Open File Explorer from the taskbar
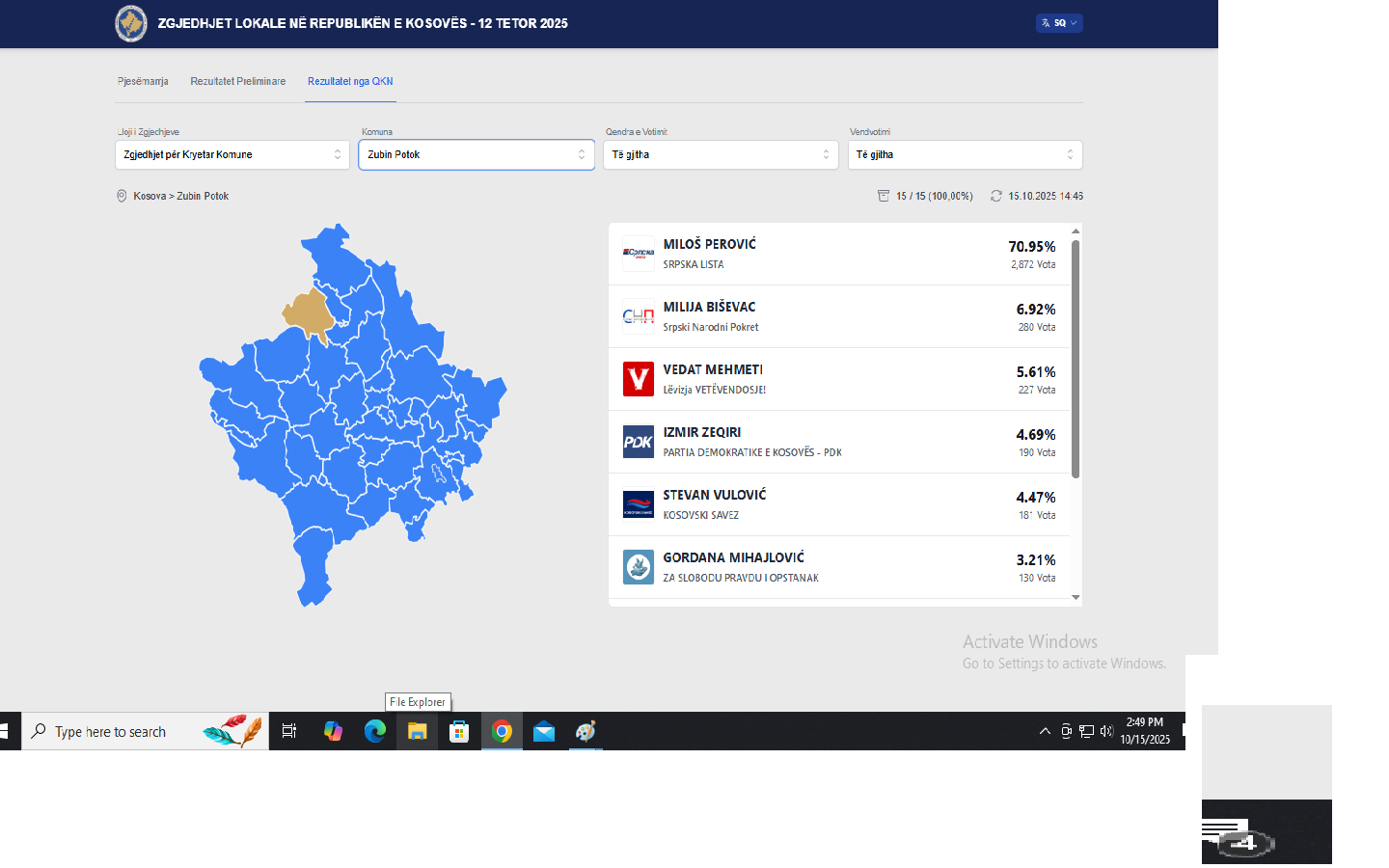The height and width of the screenshot is (868, 1389). (x=417, y=732)
